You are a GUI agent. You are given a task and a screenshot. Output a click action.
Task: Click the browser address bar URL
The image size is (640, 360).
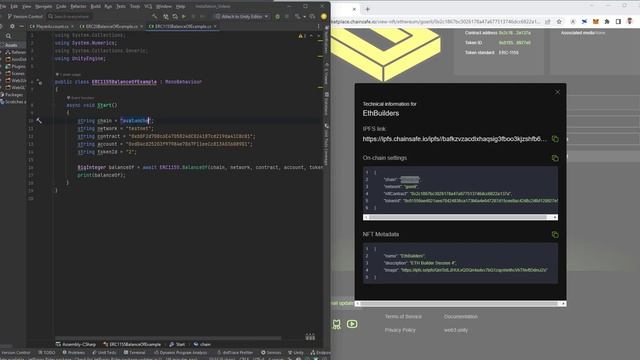437,21
